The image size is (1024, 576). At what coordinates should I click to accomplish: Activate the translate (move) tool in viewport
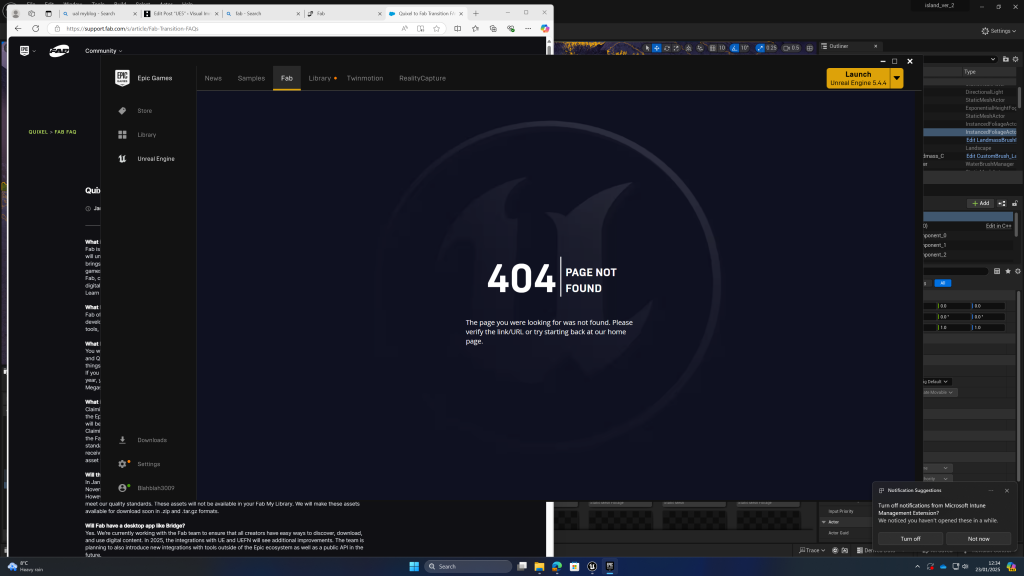pos(657,48)
